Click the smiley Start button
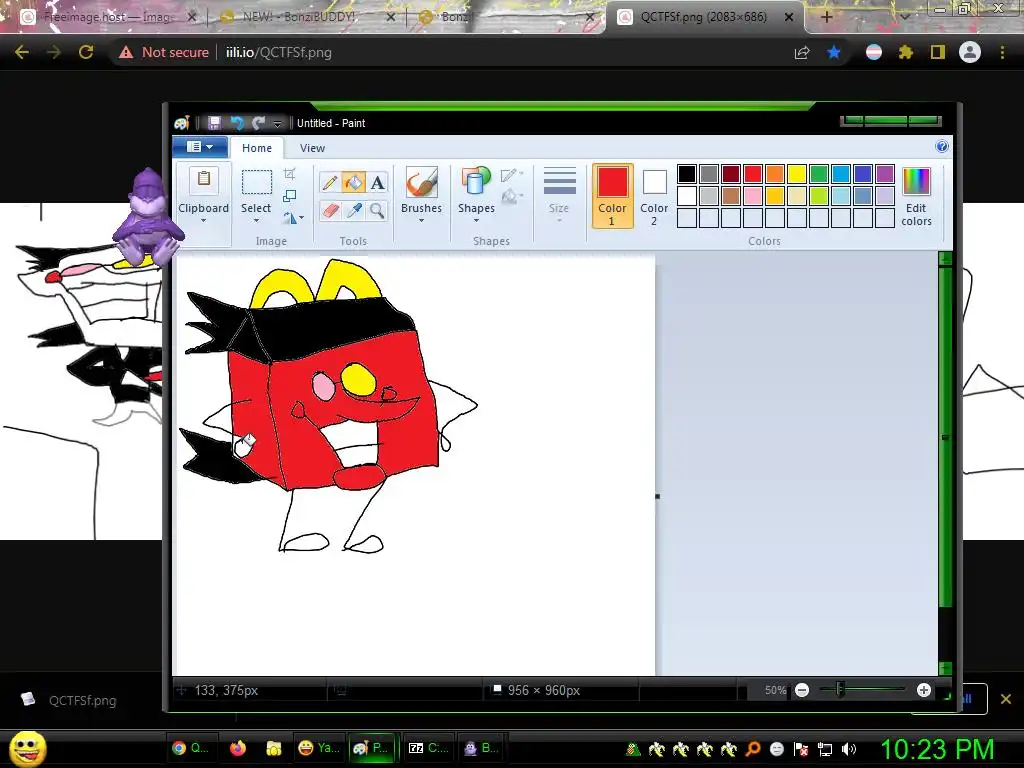This screenshot has width=1024, height=768. pyautogui.click(x=27, y=748)
